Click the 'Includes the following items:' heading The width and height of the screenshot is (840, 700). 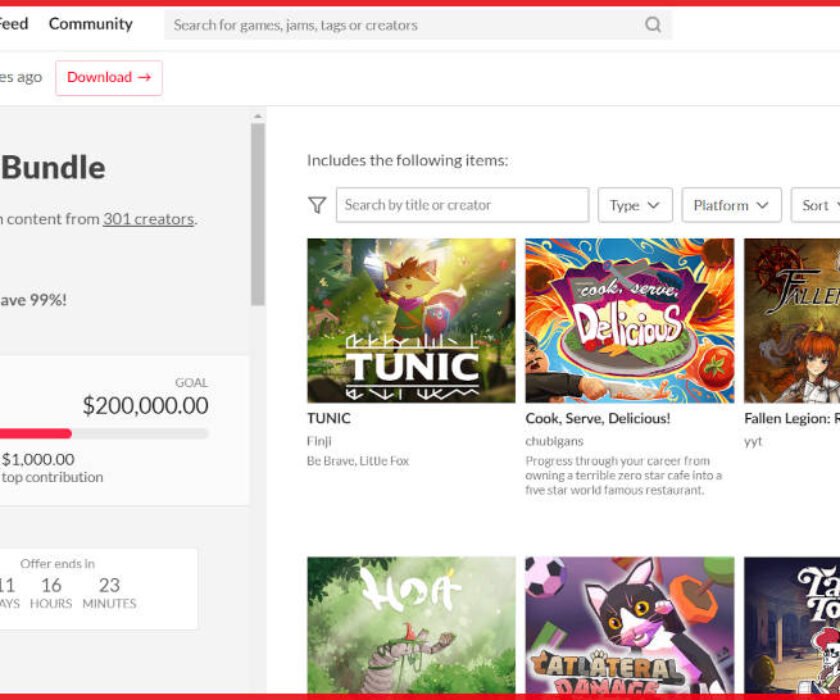pos(407,161)
